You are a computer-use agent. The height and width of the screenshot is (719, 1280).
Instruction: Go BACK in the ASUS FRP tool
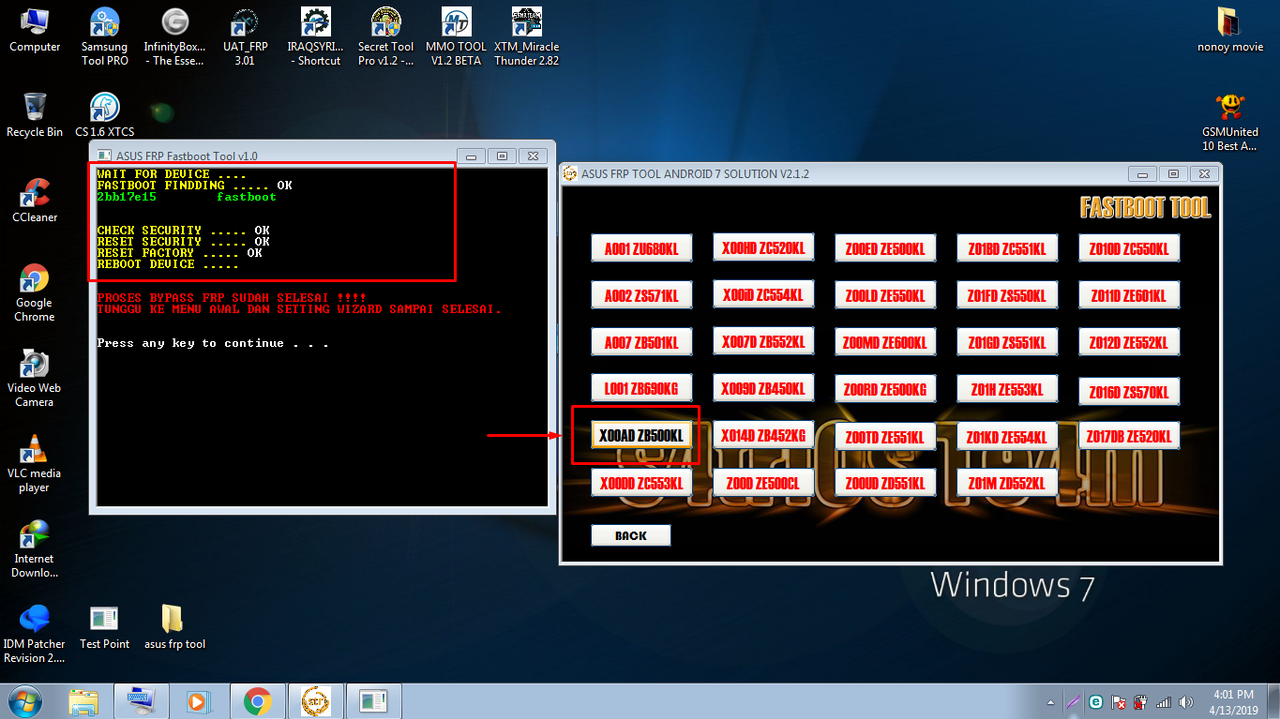(x=631, y=535)
